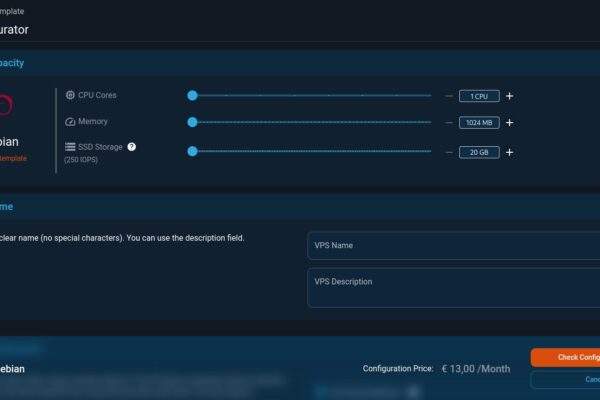Increase CPU cores with plus button
Viewport: 600px width, 400px height.
509,96
